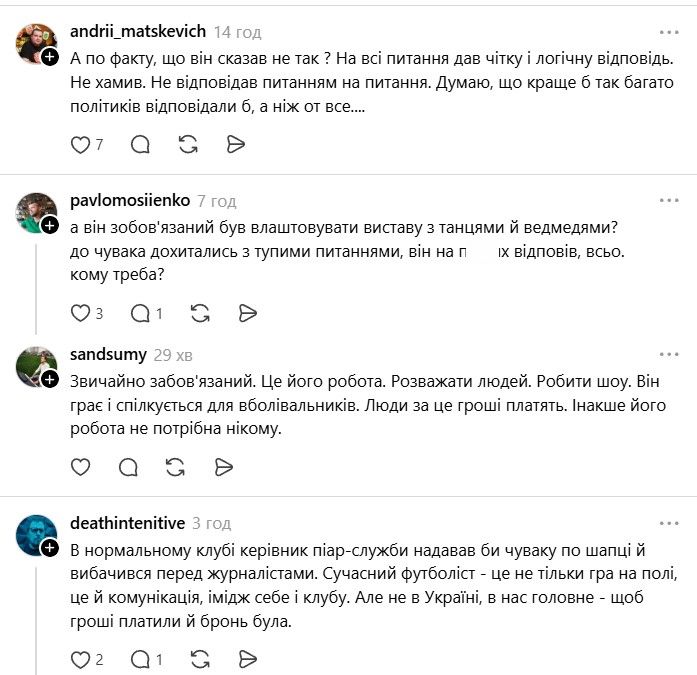Image resolution: width=697 pixels, height=675 pixels.
Task: Share deathintenitive's comment via arrow icon
Action: 248,659
